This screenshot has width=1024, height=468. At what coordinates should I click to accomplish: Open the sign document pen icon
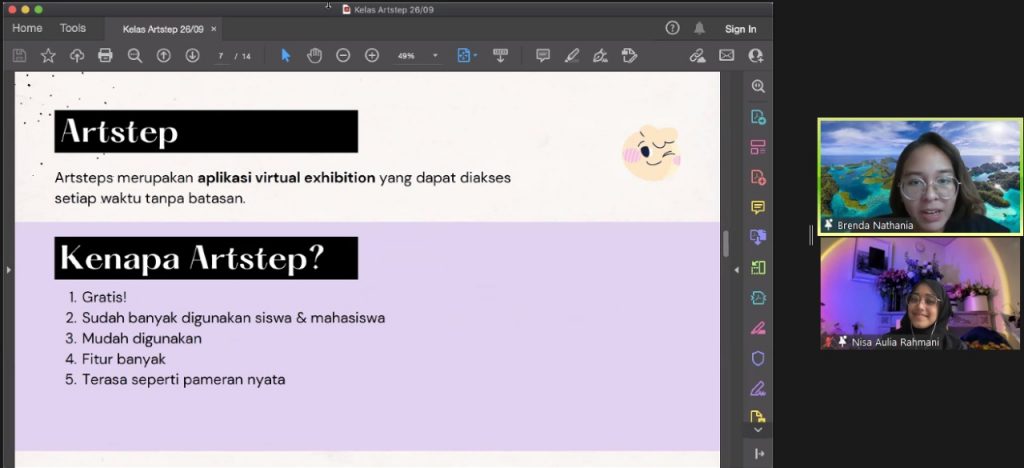tap(600, 55)
